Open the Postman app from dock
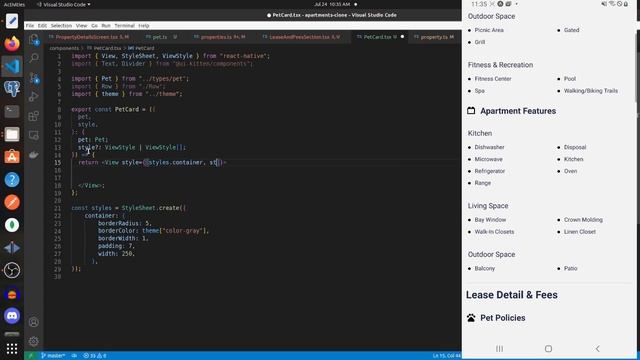Viewport: 640px width, 360px height. point(12,202)
